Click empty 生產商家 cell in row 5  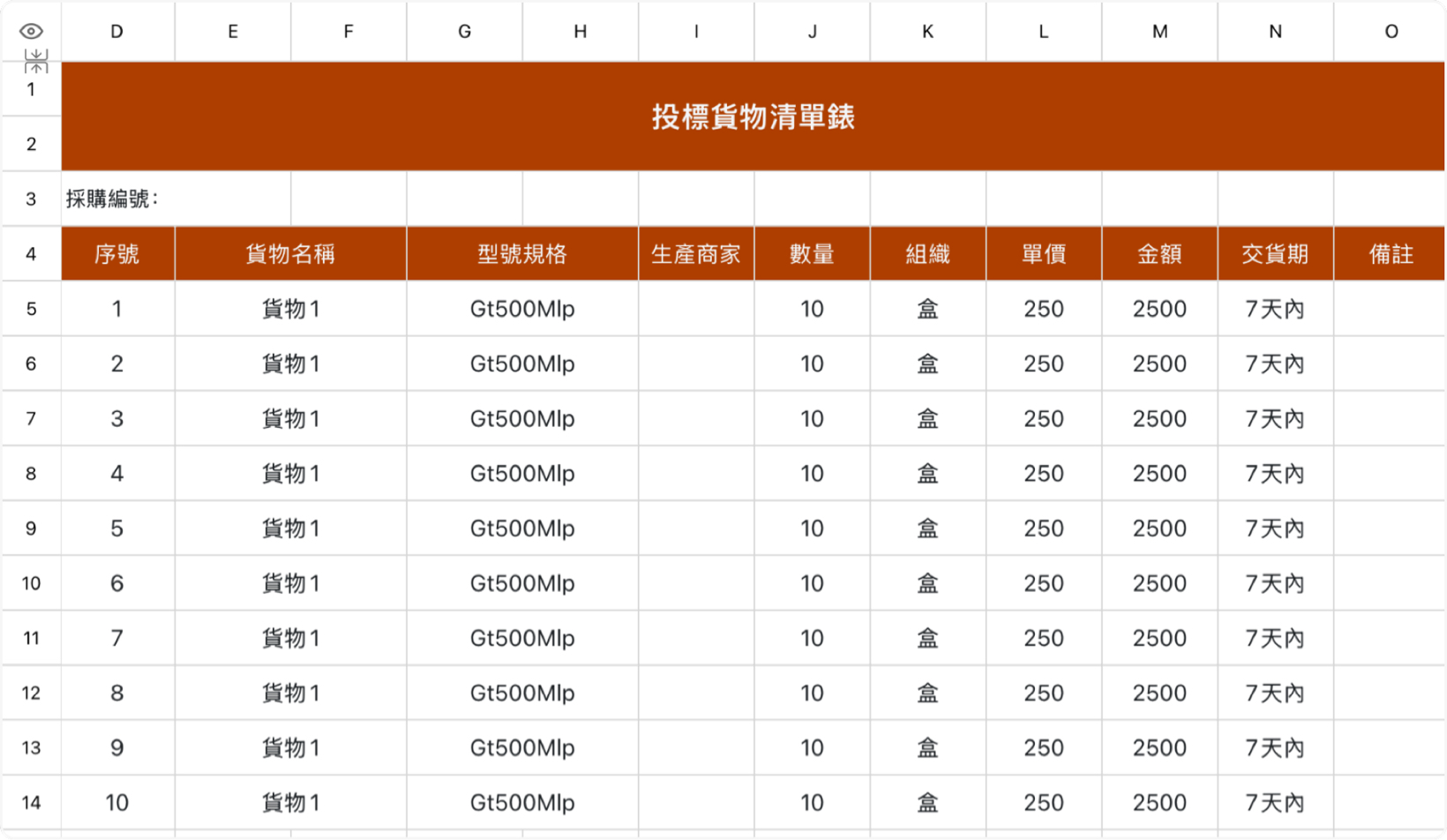pyautogui.click(x=696, y=309)
